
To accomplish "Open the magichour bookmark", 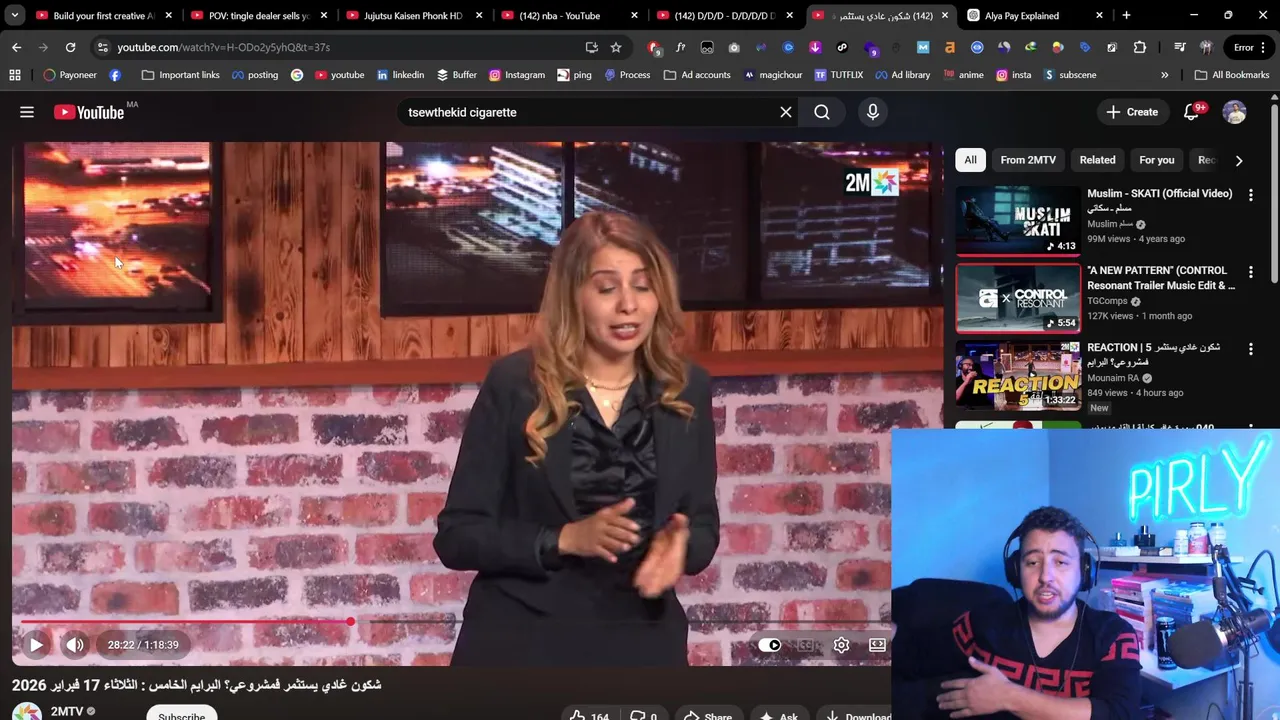I will point(773,75).
